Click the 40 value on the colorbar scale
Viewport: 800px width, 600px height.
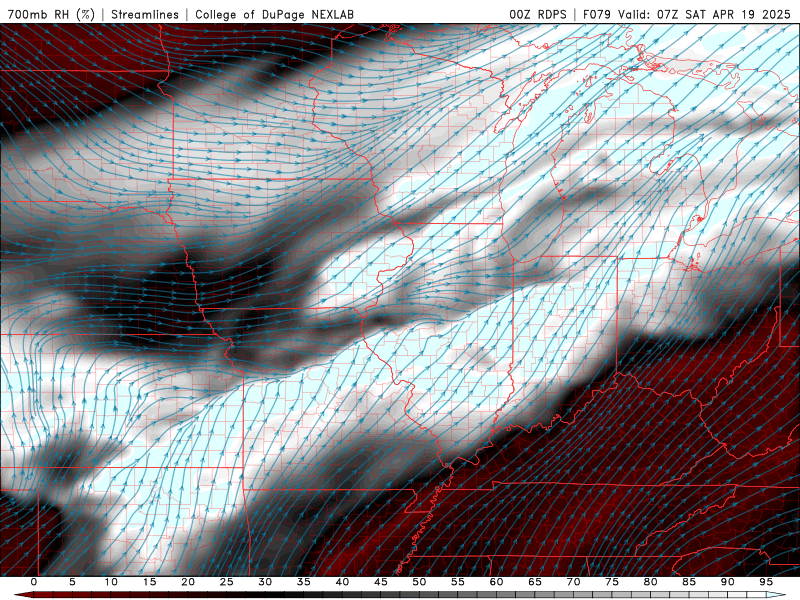342,582
